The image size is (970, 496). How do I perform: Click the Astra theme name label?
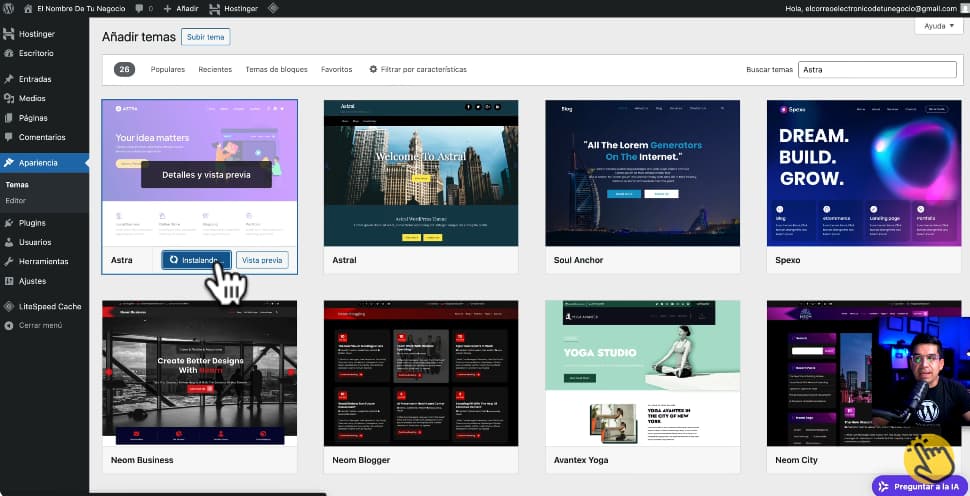[x=121, y=260]
